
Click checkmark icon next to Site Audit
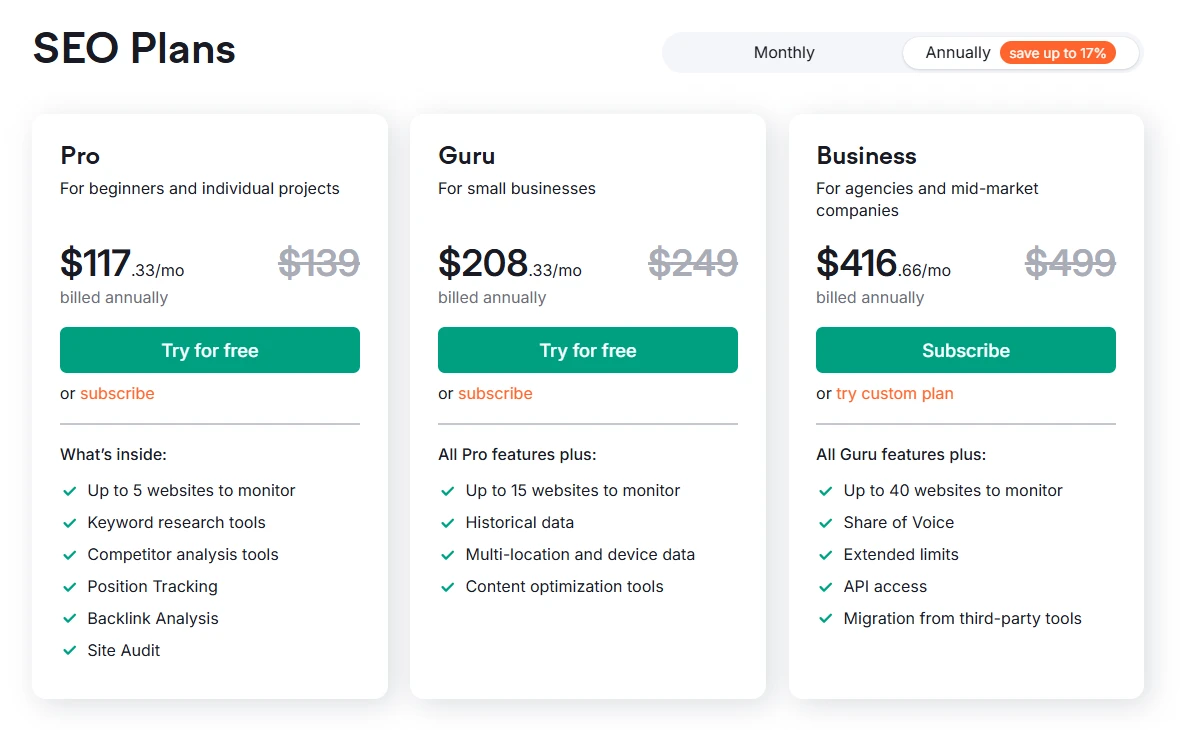[70, 651]
